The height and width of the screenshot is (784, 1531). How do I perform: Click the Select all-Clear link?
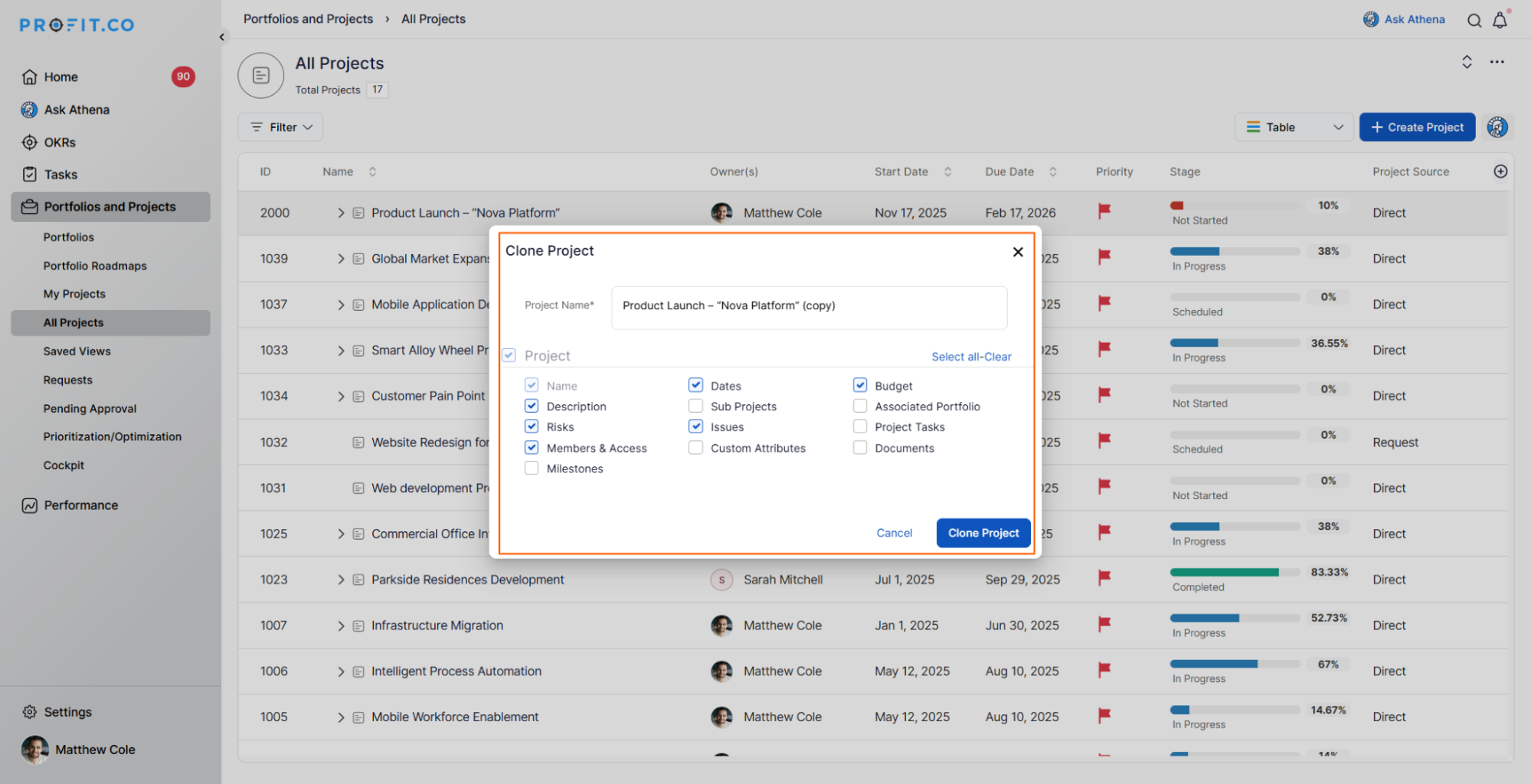coord(970,357)
